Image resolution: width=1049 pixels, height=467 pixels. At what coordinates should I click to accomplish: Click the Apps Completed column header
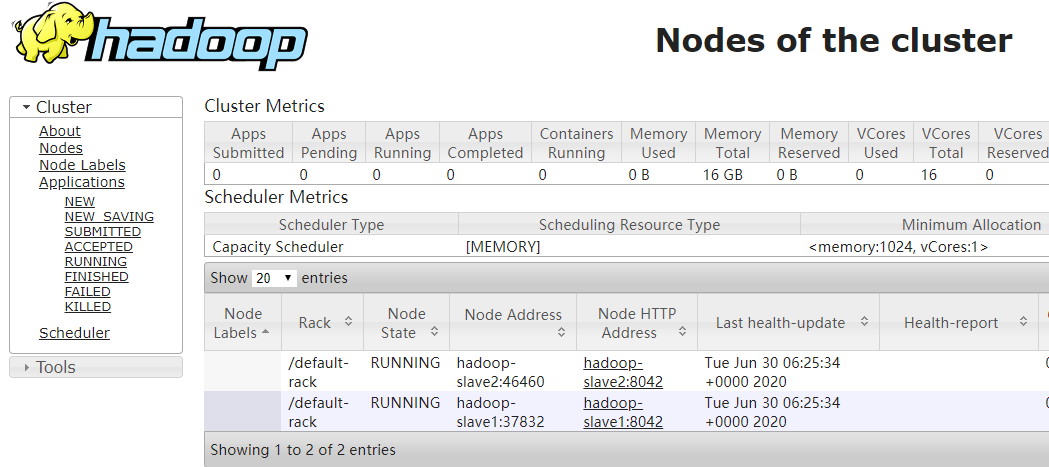point(485,143)
